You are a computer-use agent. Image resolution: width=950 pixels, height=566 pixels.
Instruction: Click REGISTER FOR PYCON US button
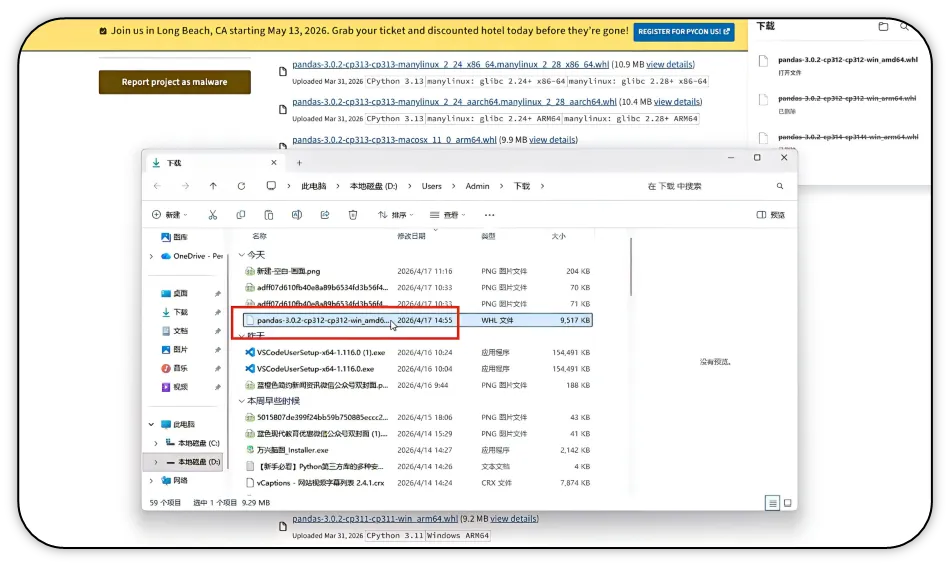(x=684, y=32)
